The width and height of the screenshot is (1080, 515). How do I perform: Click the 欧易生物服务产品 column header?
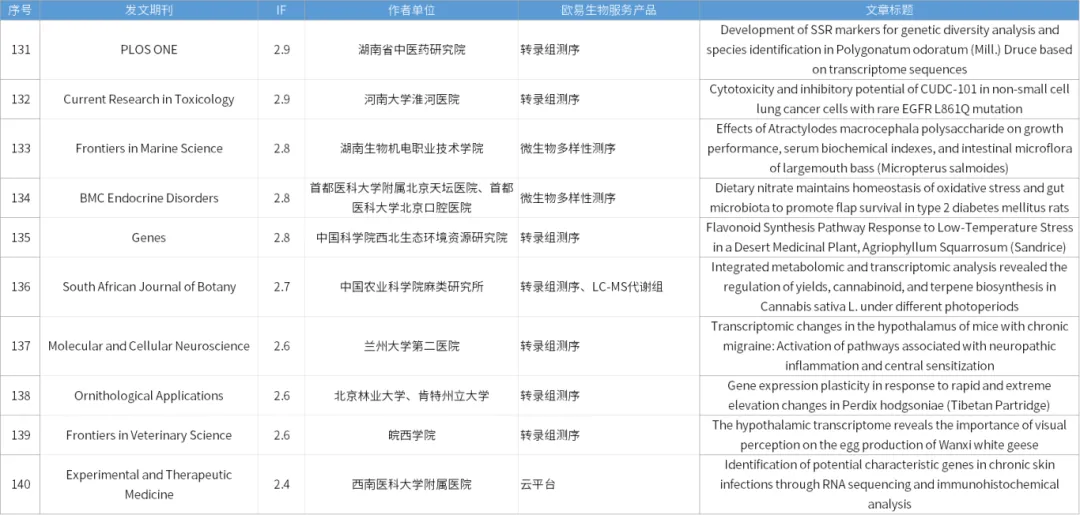(609, 10)
